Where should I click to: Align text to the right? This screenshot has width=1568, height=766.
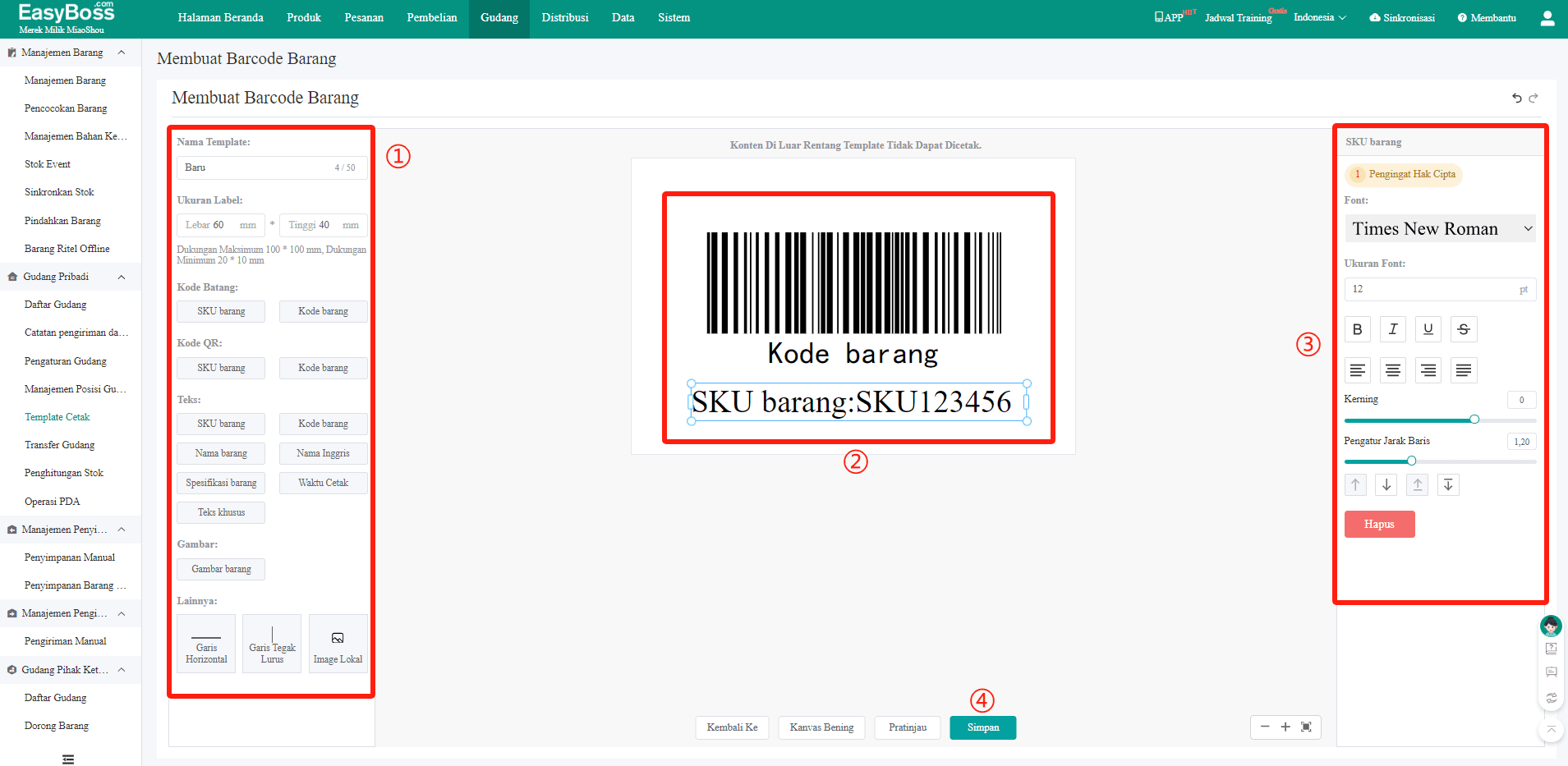click(x=1428, y=370)
